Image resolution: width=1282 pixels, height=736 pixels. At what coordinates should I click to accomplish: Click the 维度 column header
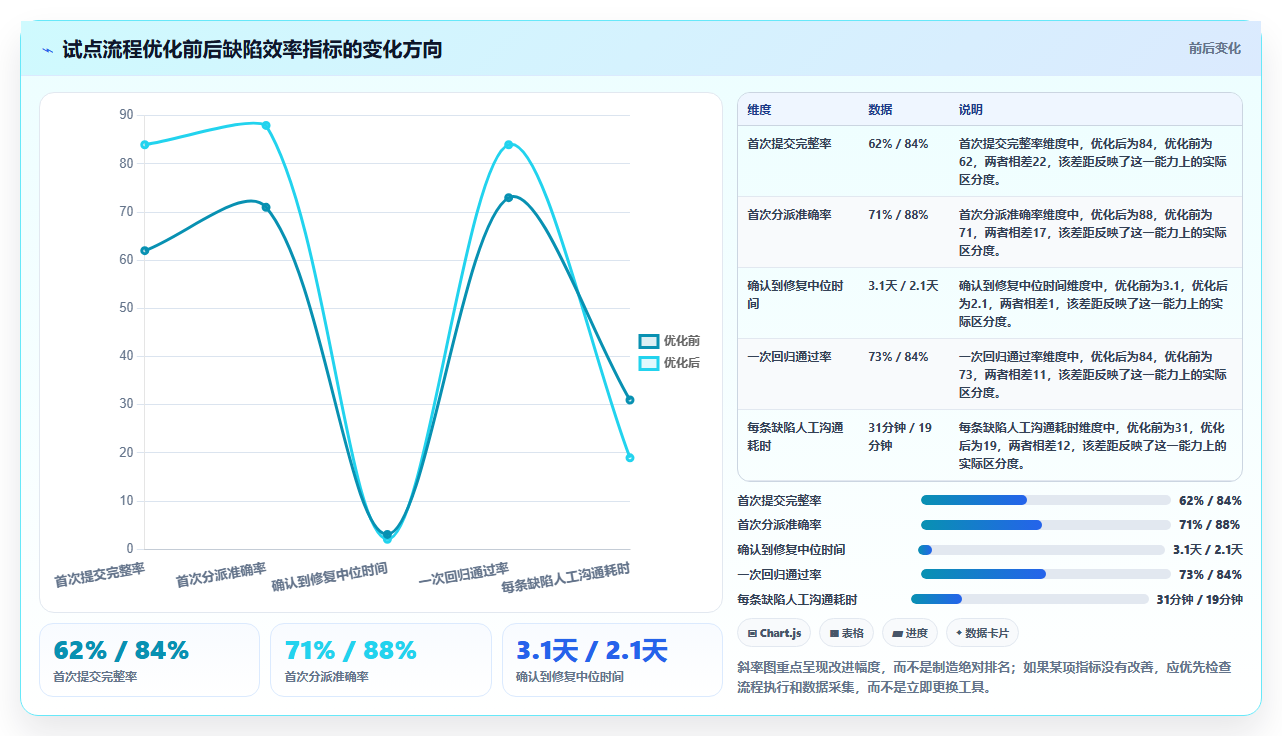tap(759, 110)
